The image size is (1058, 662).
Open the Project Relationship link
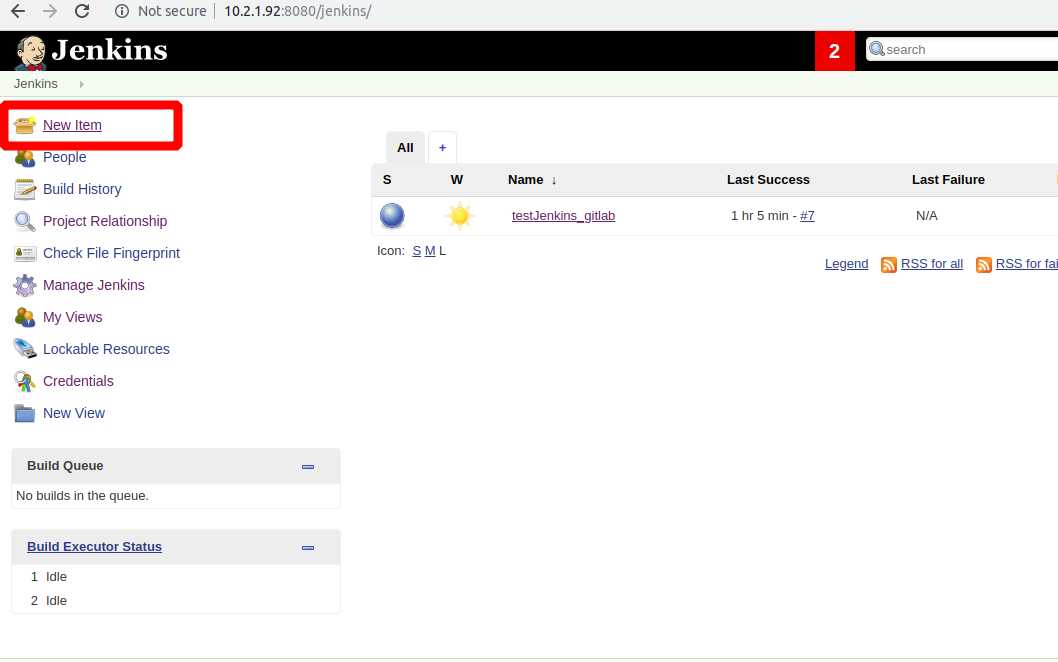click(105, 221)
